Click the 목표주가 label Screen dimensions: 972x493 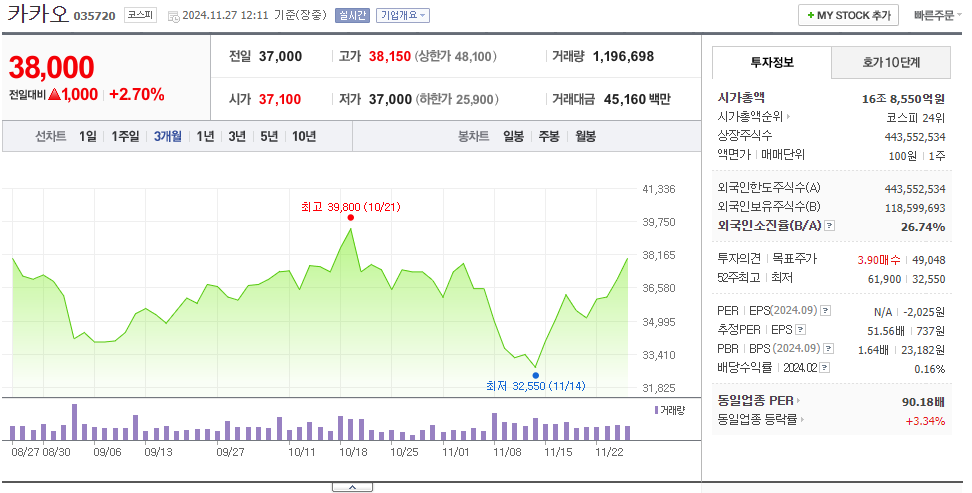click(x=795, y=259)
